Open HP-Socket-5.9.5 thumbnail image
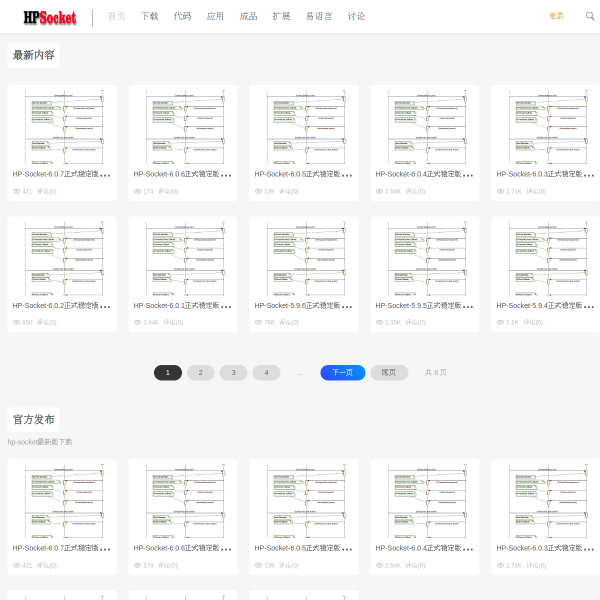Image resolution: width=600 pixels, height=600 pixels. coord(425,257)
